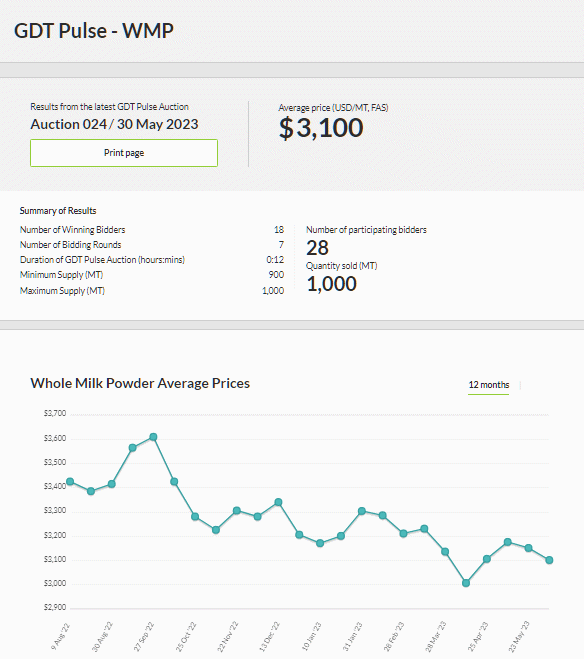The height and width of the screenshot is (659, 584).
Task: Click the $3,600 y-axis label
Action: tap(55, 438)
